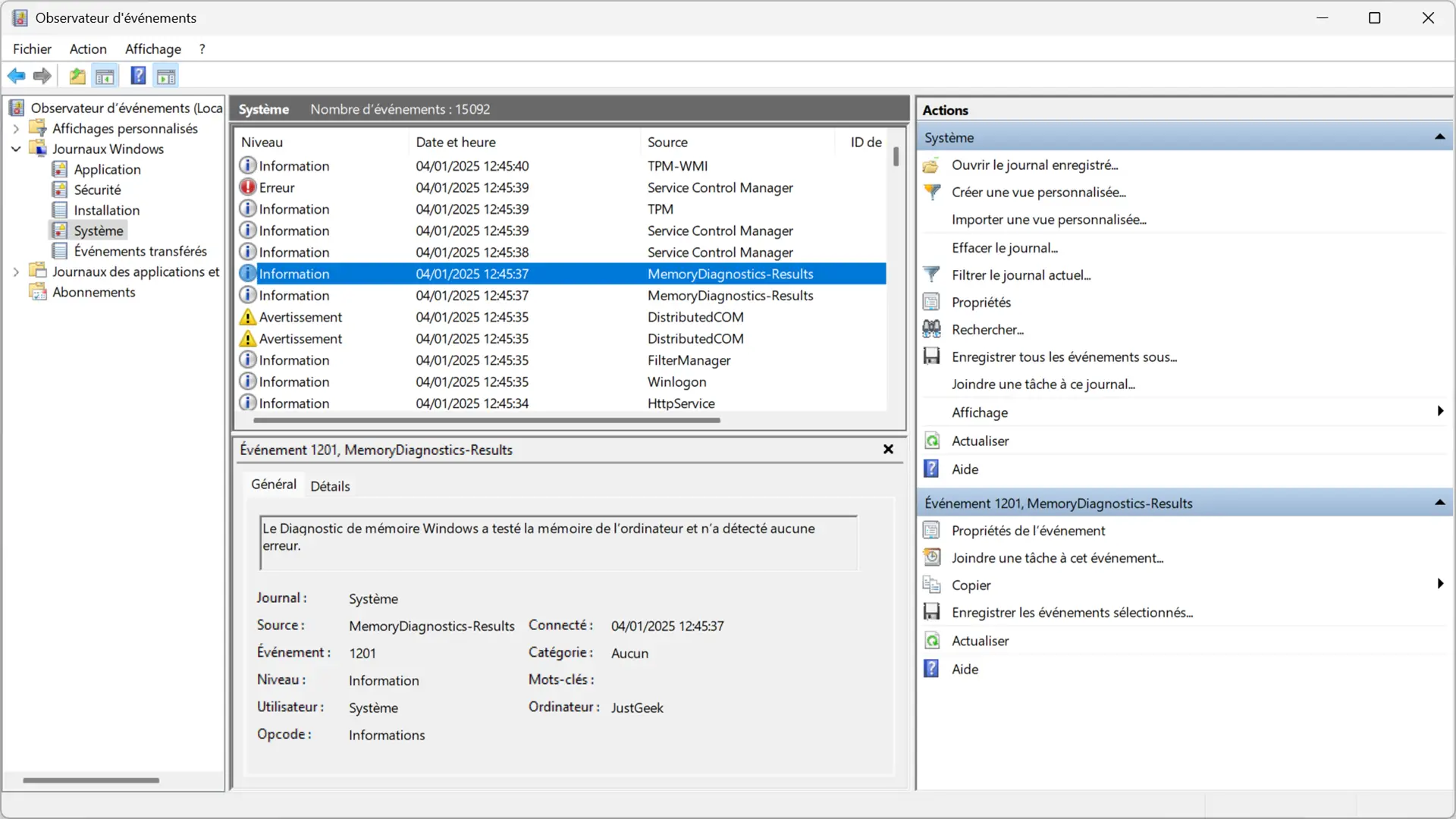Image resolution: width=1456 pixels, height=819 pixels.
Task: Open the Affichage menu
Action: pyautogui.click(x=153, y=49)
